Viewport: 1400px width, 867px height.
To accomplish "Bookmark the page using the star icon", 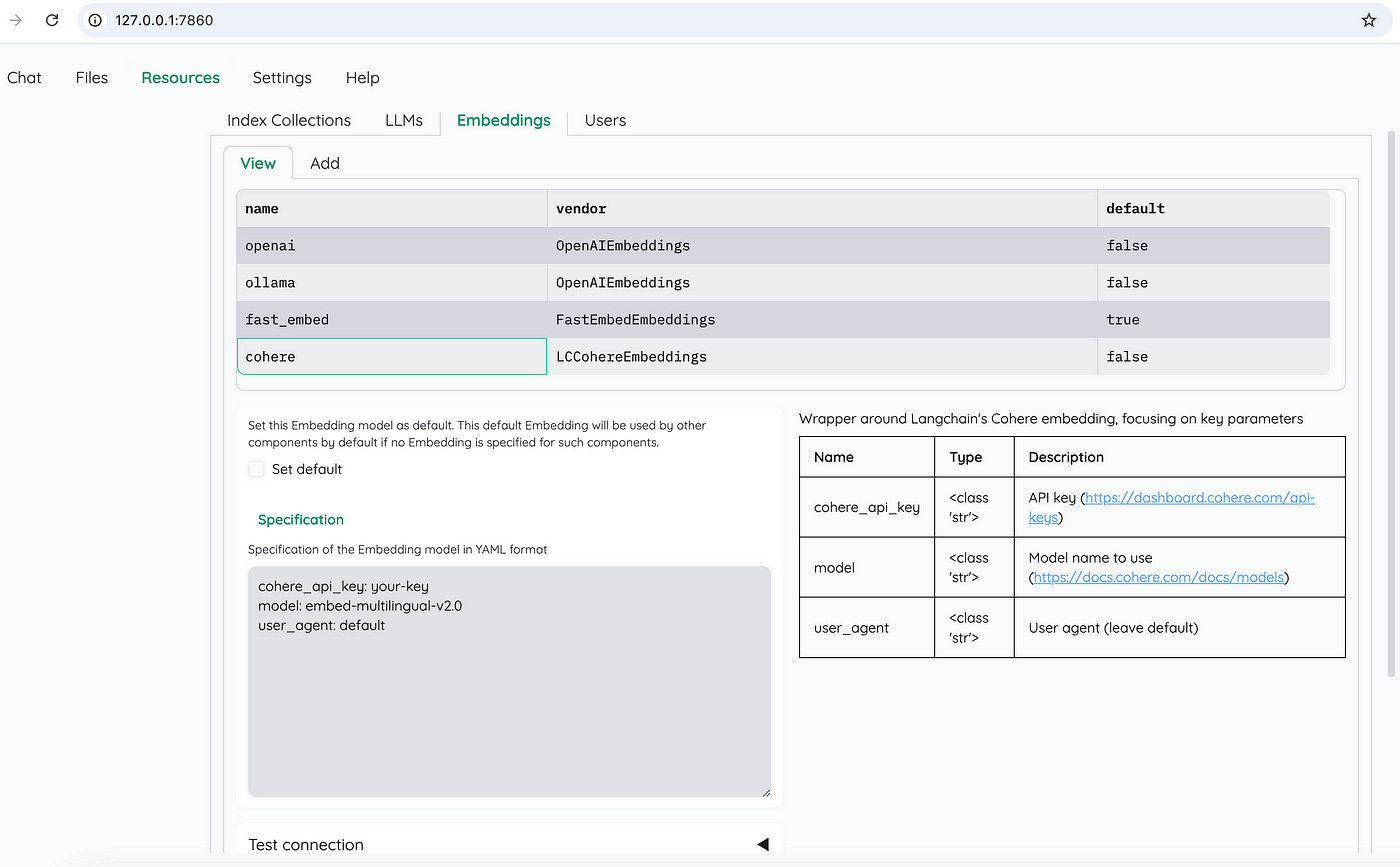I will (1369, 20).
